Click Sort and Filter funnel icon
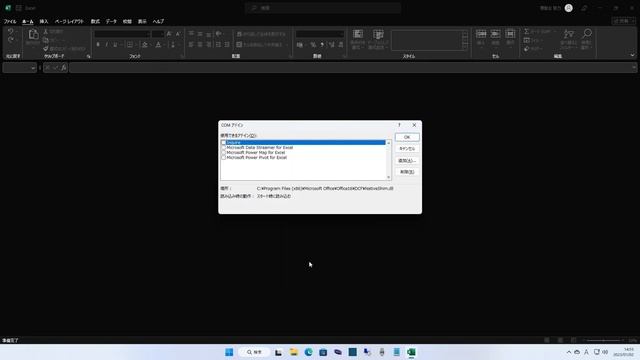This screenshot has height=360, width=640. (569, 34)
